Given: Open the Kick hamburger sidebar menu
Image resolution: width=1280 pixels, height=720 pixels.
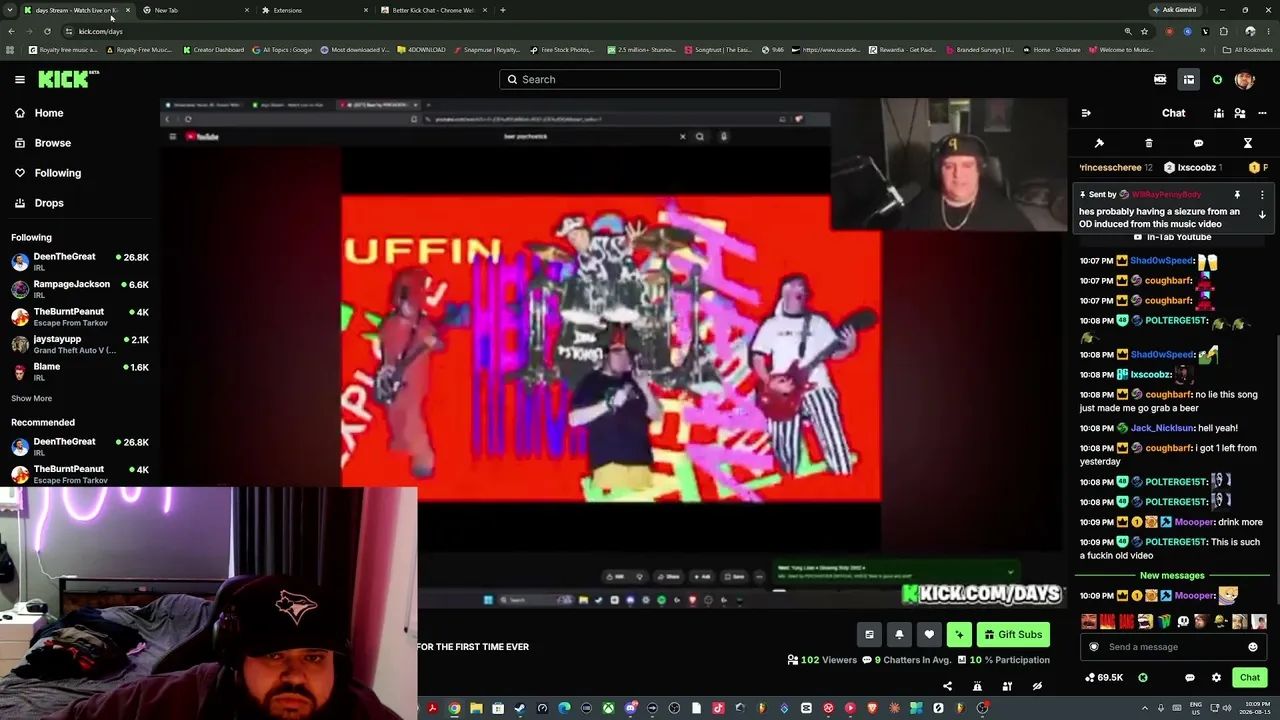Looking at the screenshot, I should pos(19,79).
